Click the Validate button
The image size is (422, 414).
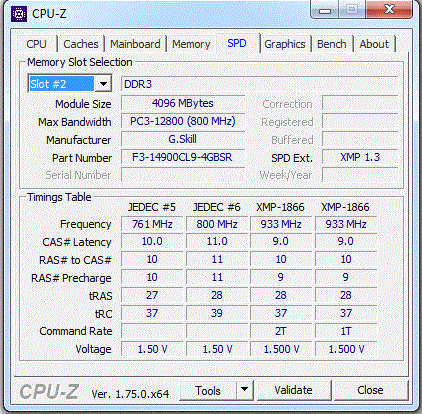click(293, 390)
